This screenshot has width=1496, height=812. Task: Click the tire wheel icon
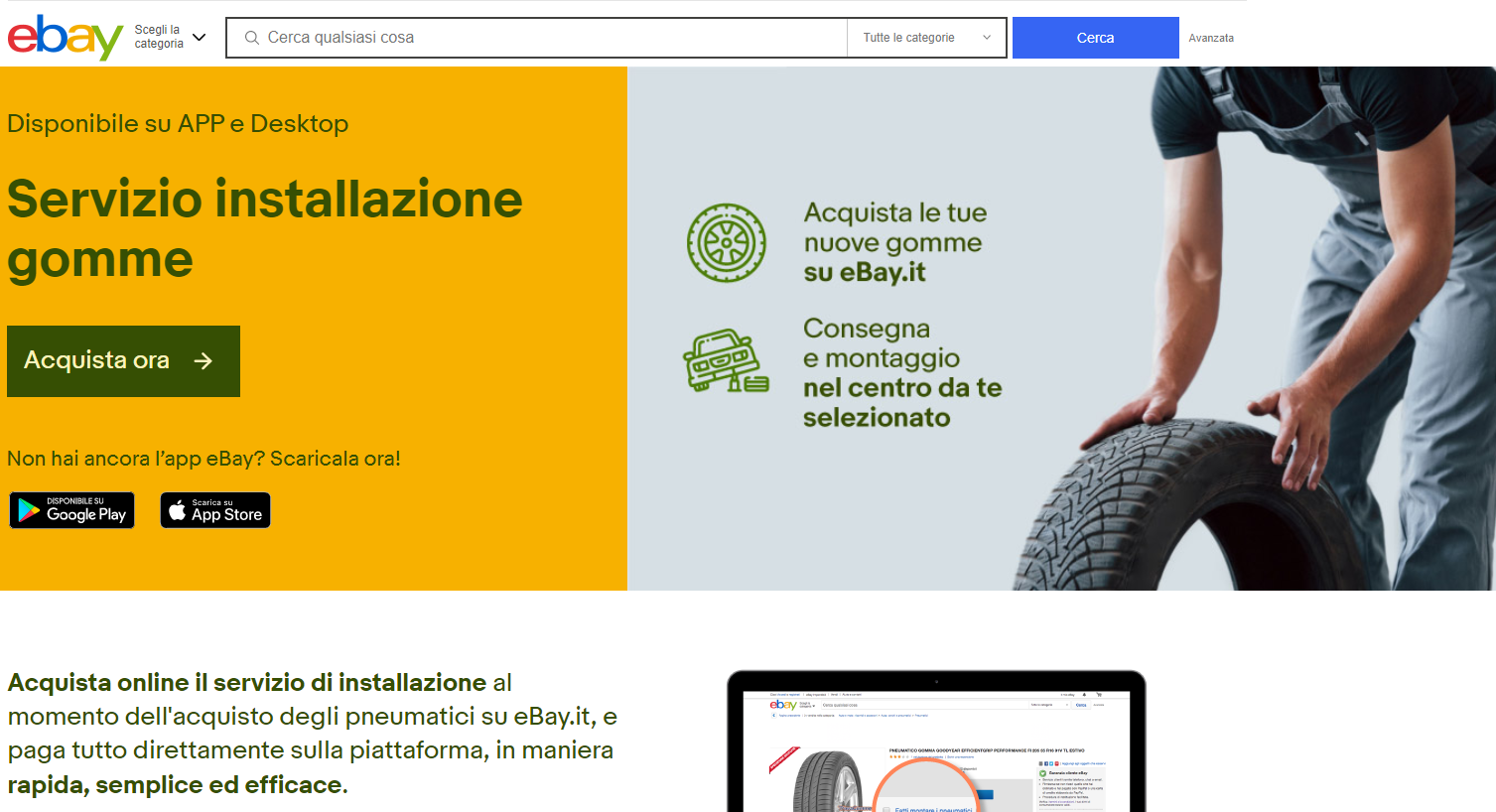pos(727,242)
